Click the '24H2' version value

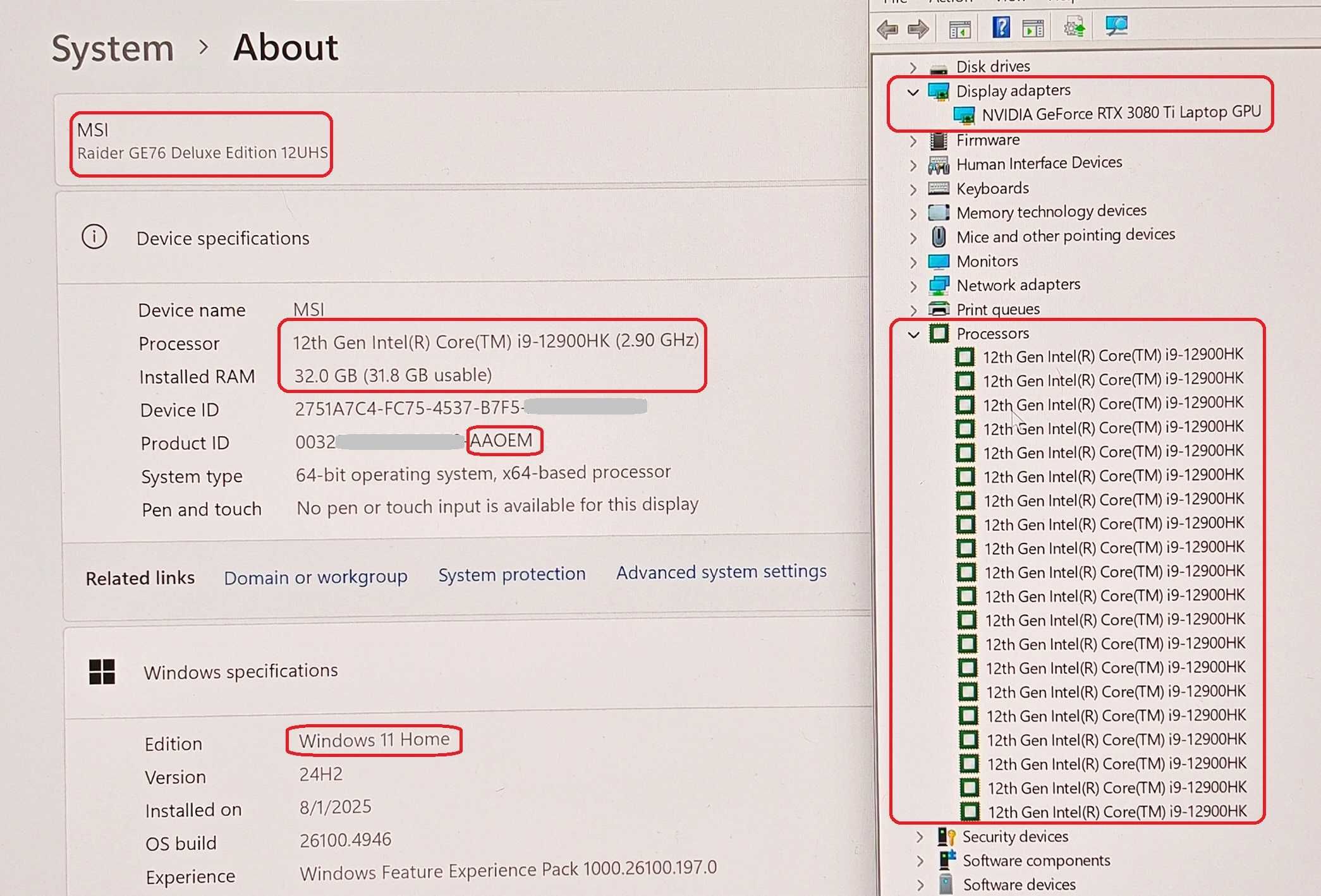coord(320,774)
